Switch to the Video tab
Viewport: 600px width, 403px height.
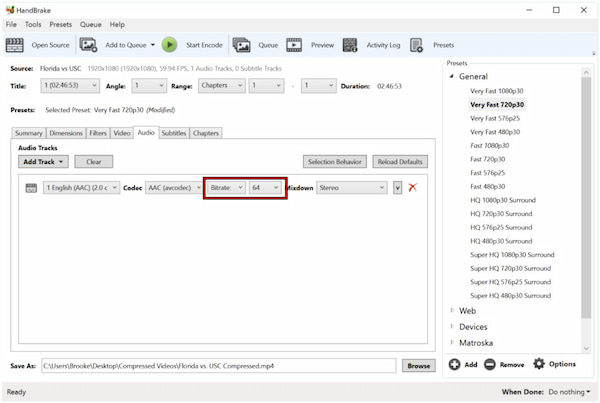click(122, 133)
